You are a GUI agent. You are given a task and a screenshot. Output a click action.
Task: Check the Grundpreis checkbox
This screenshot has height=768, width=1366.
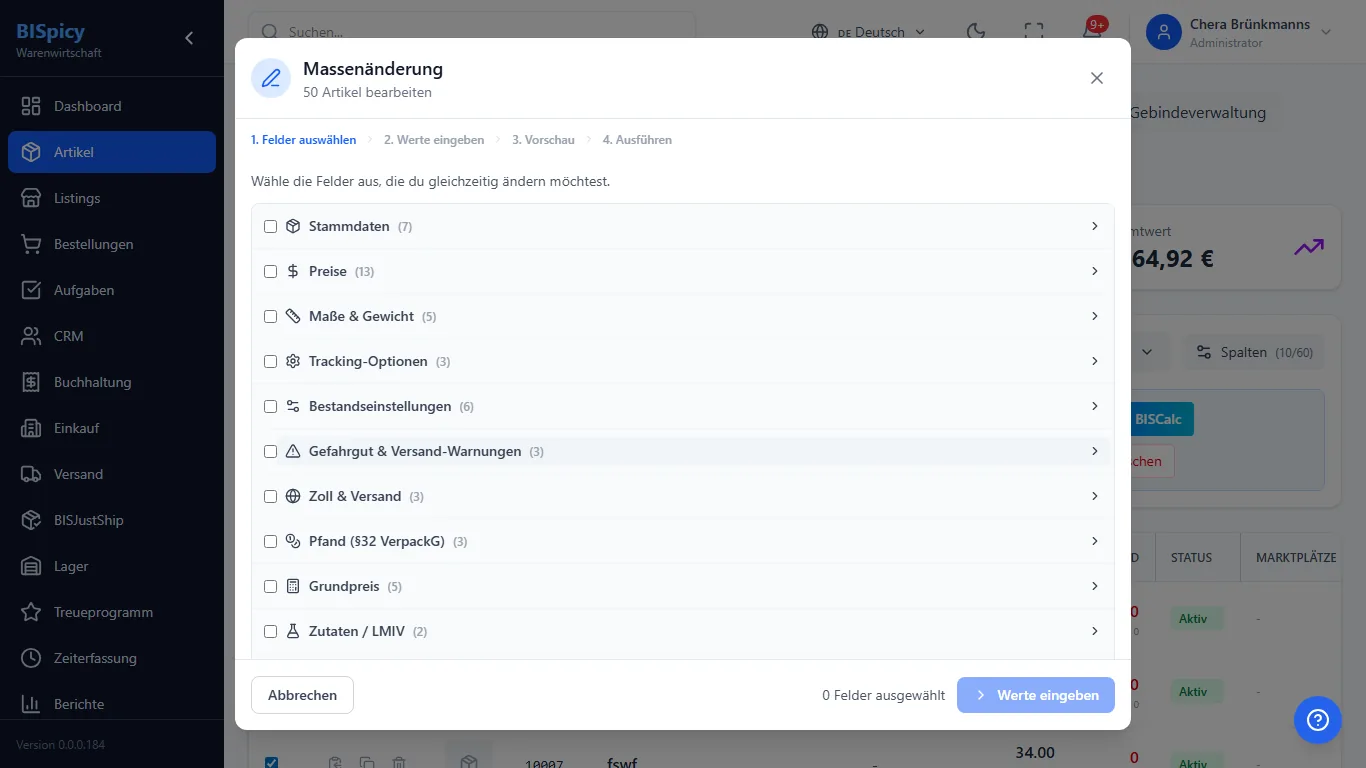pos(270,587)
